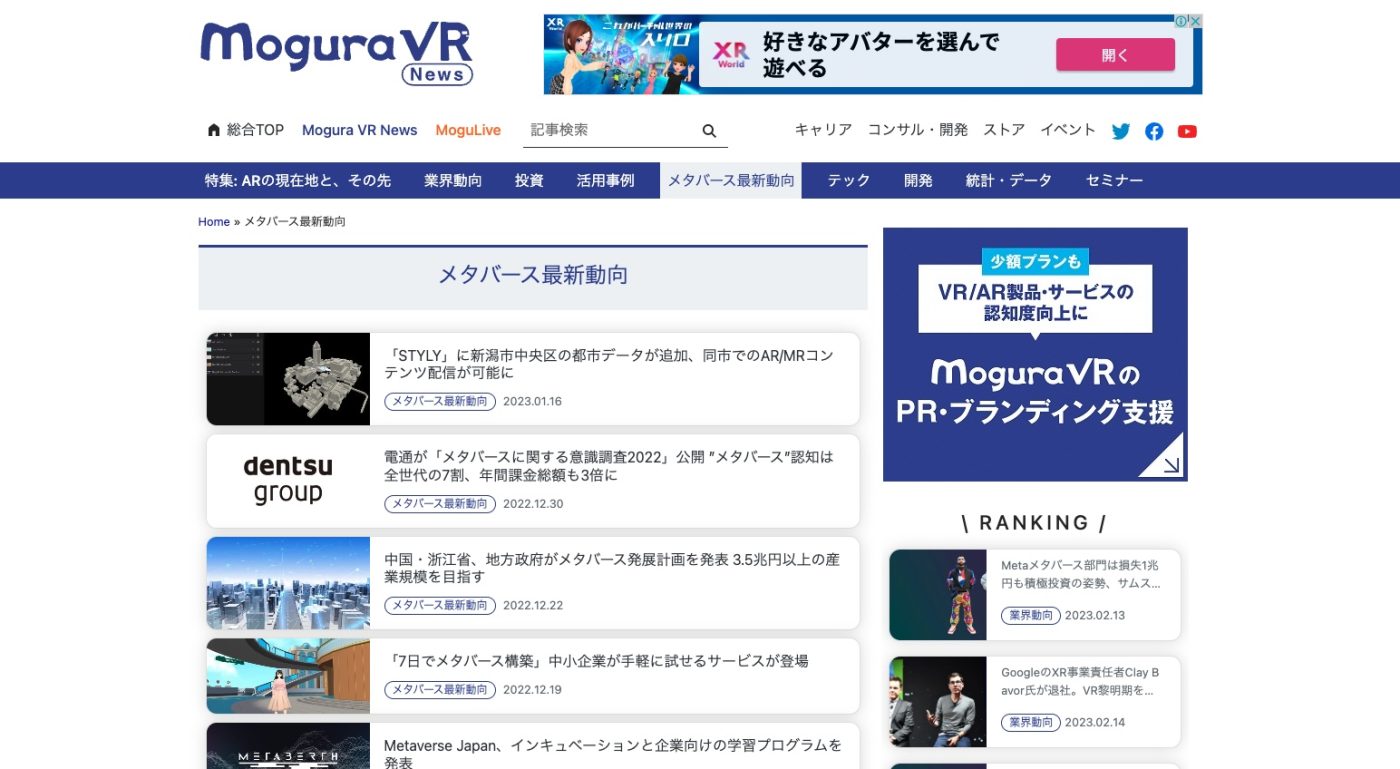Click the category tag dated 2022.12.22
Image resolution: width=1400 pixels, height=769 pixels.
point(440,606)
